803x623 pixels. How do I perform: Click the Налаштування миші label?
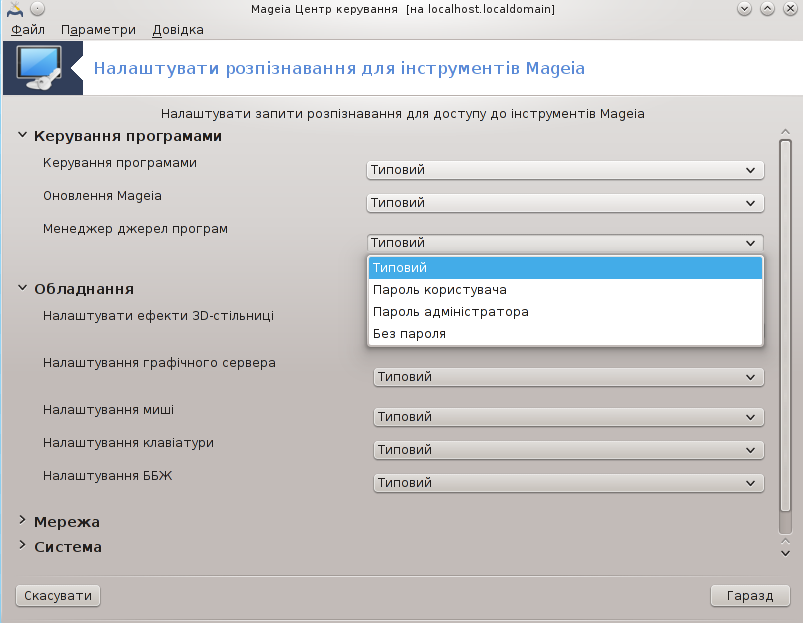109,410
